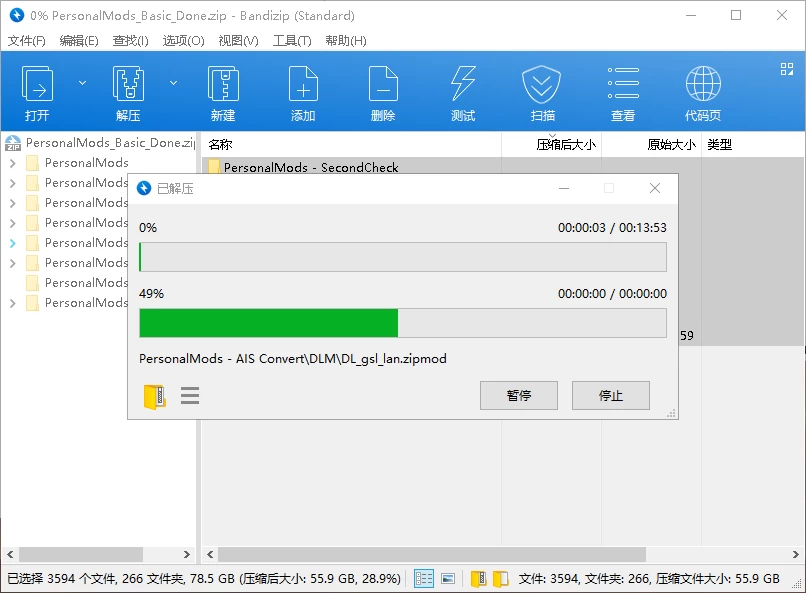This screenshot has width=806, height=593.
Task: Open the 查找(I) menu
Action: [x=131, y=41]
